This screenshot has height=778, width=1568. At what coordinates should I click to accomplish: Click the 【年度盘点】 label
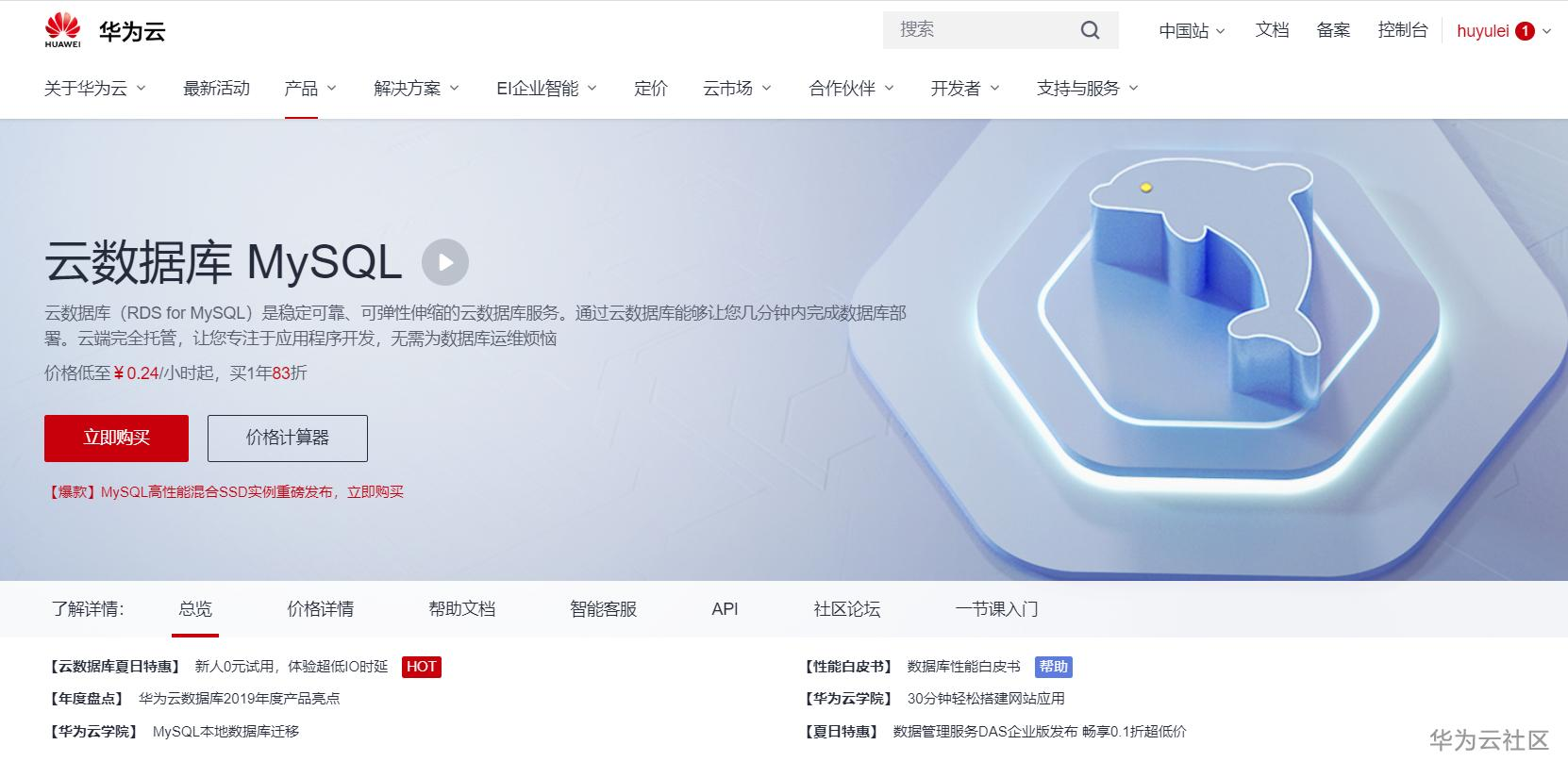click(x=85, y=699)
